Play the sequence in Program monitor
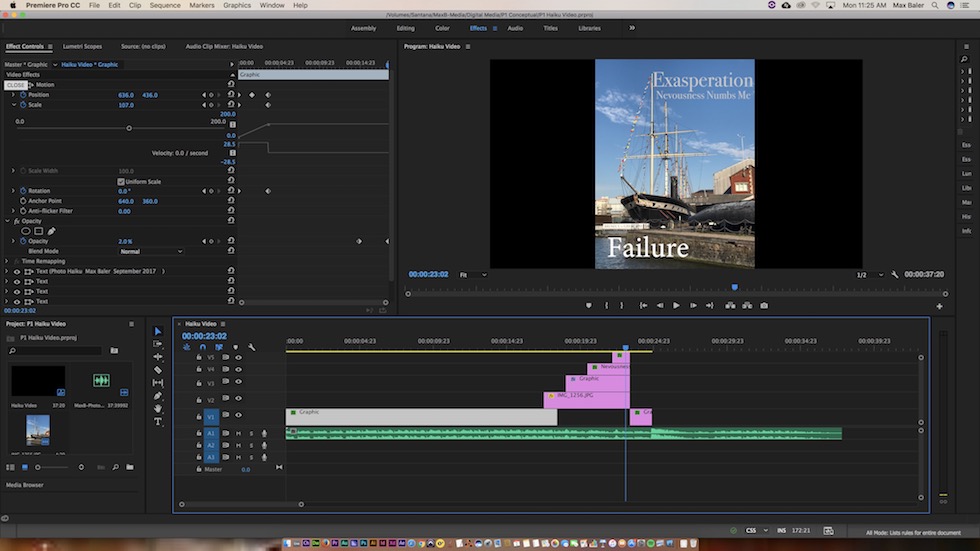The image size is (980, 551). pyautogui.click(x=676, y=305)
